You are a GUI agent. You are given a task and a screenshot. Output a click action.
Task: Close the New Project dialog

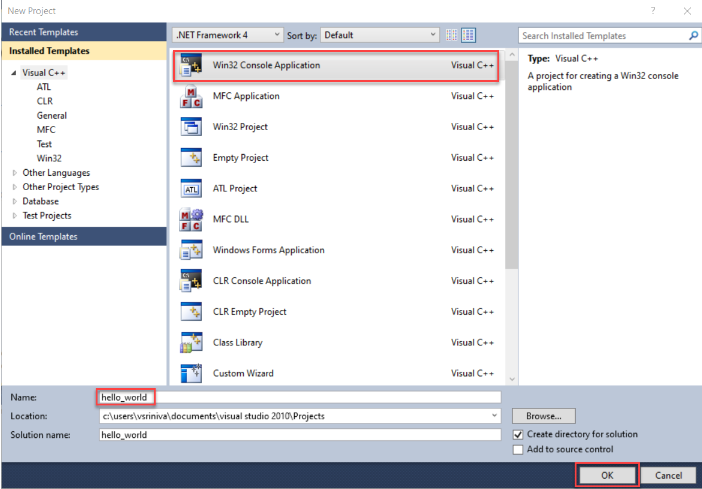click(687, 11)
